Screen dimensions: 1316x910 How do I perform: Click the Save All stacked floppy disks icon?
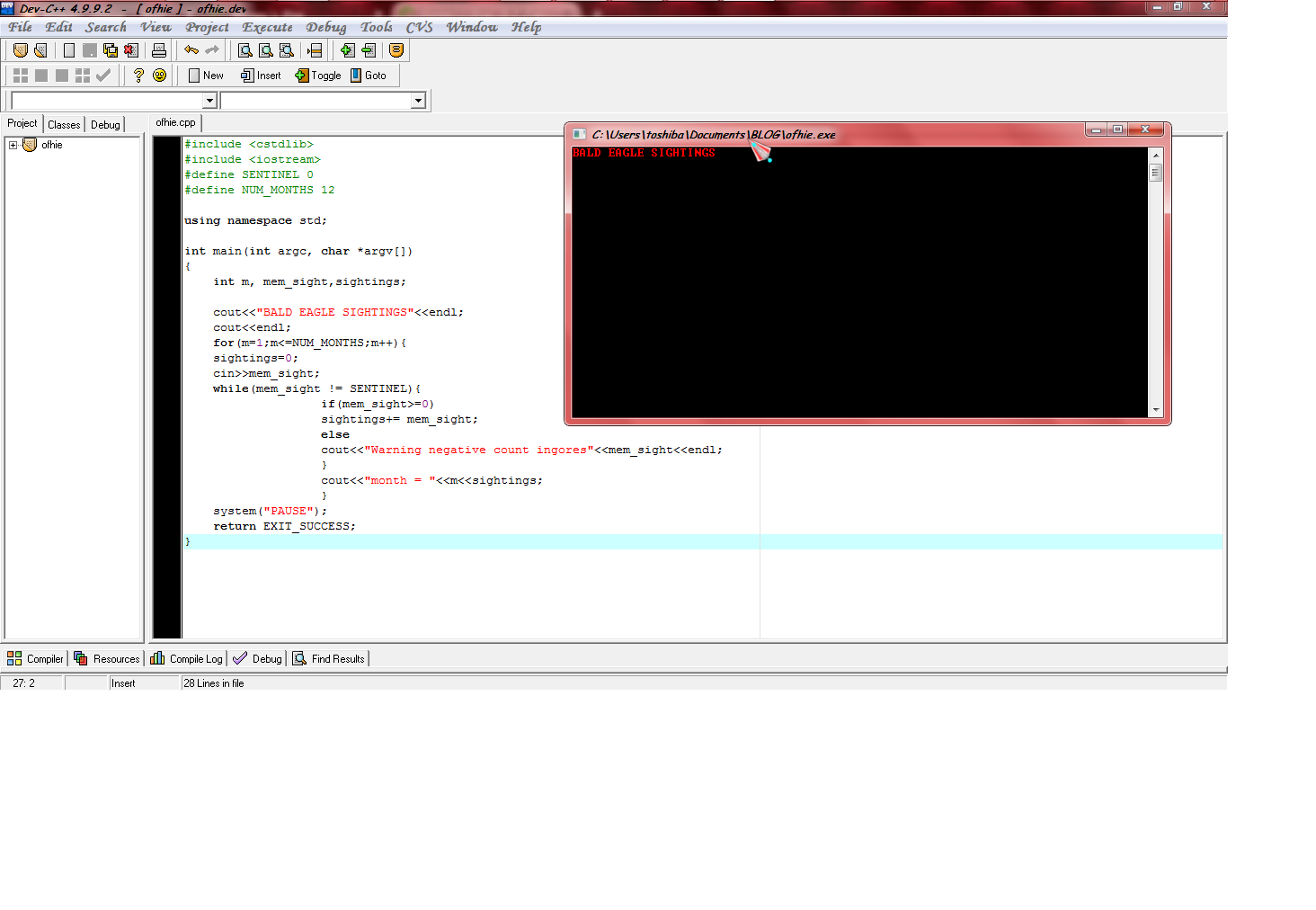click(111, 50)
